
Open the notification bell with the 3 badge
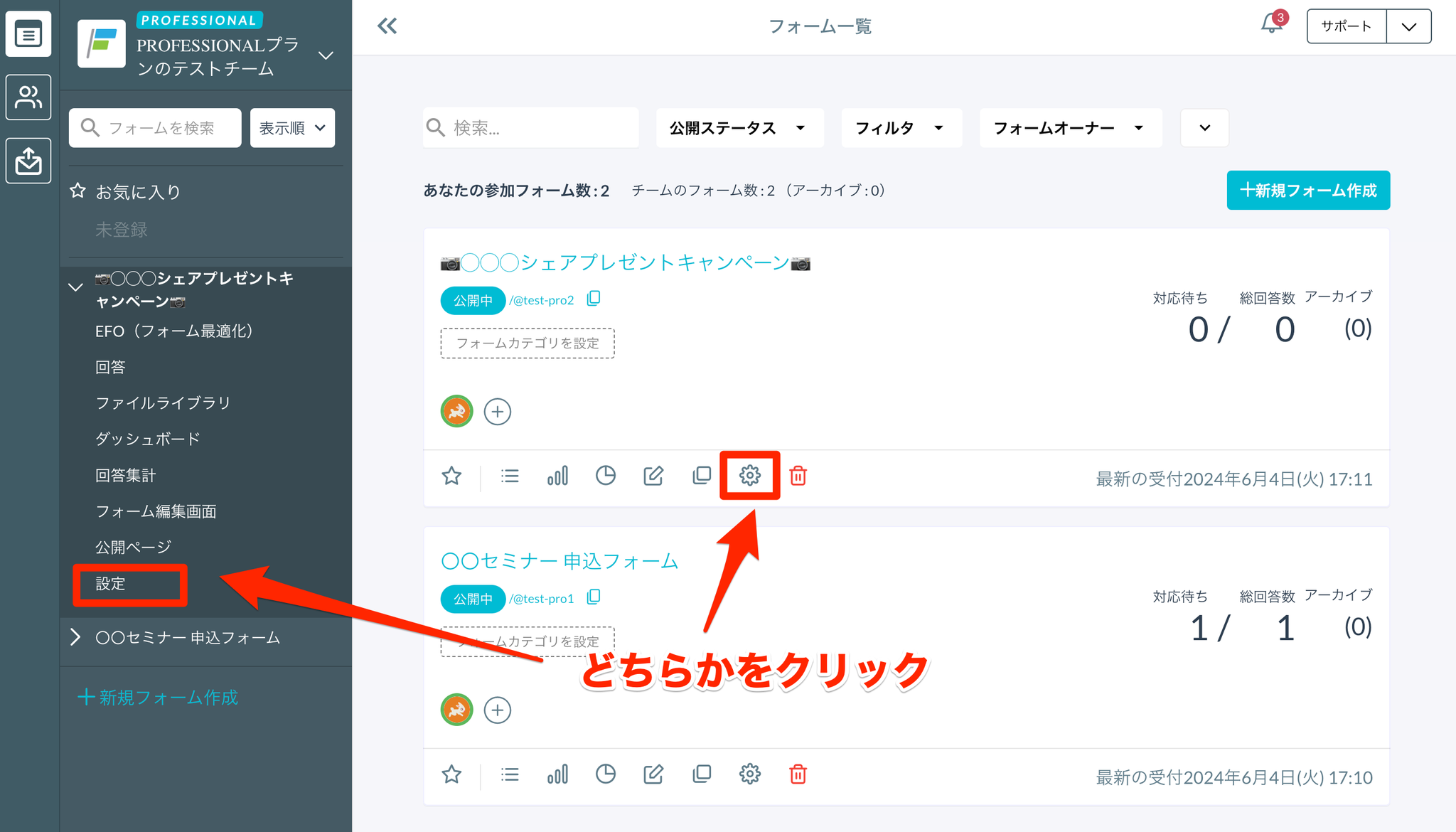pos(1271,25)
